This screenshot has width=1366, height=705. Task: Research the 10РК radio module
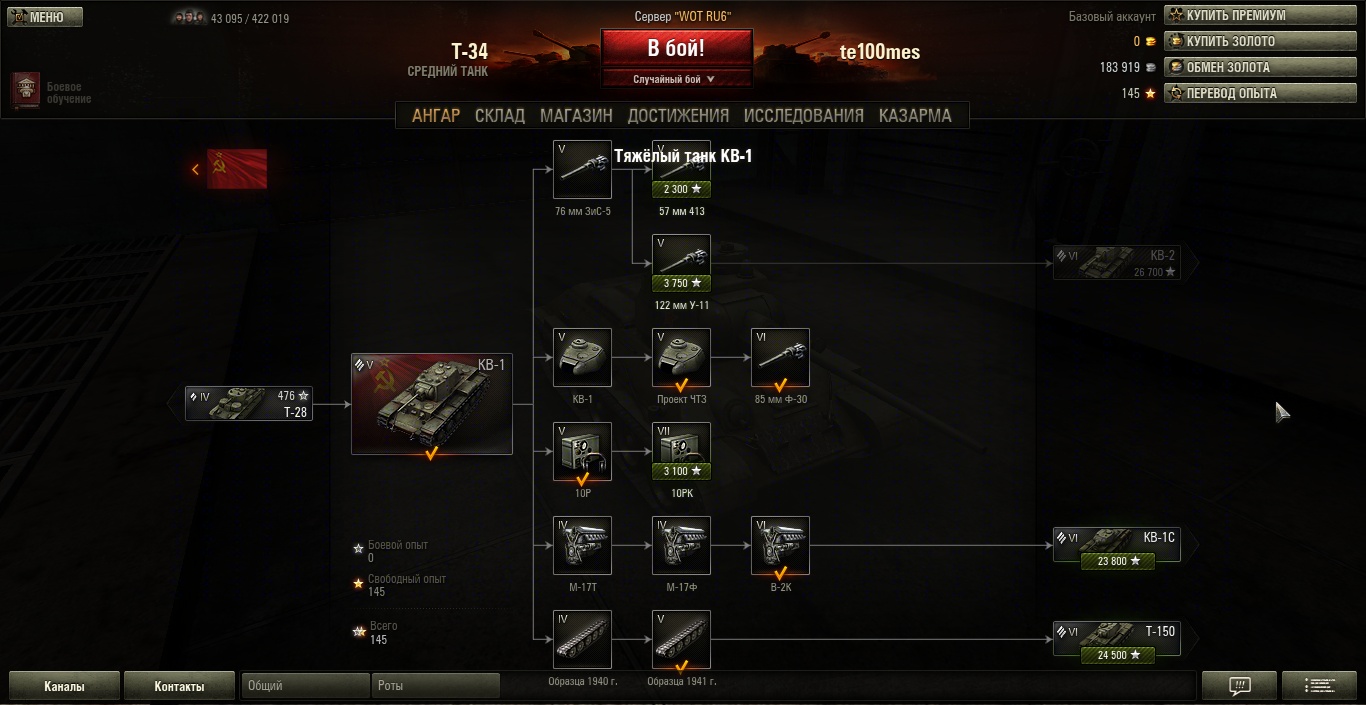tap(681, 451)
